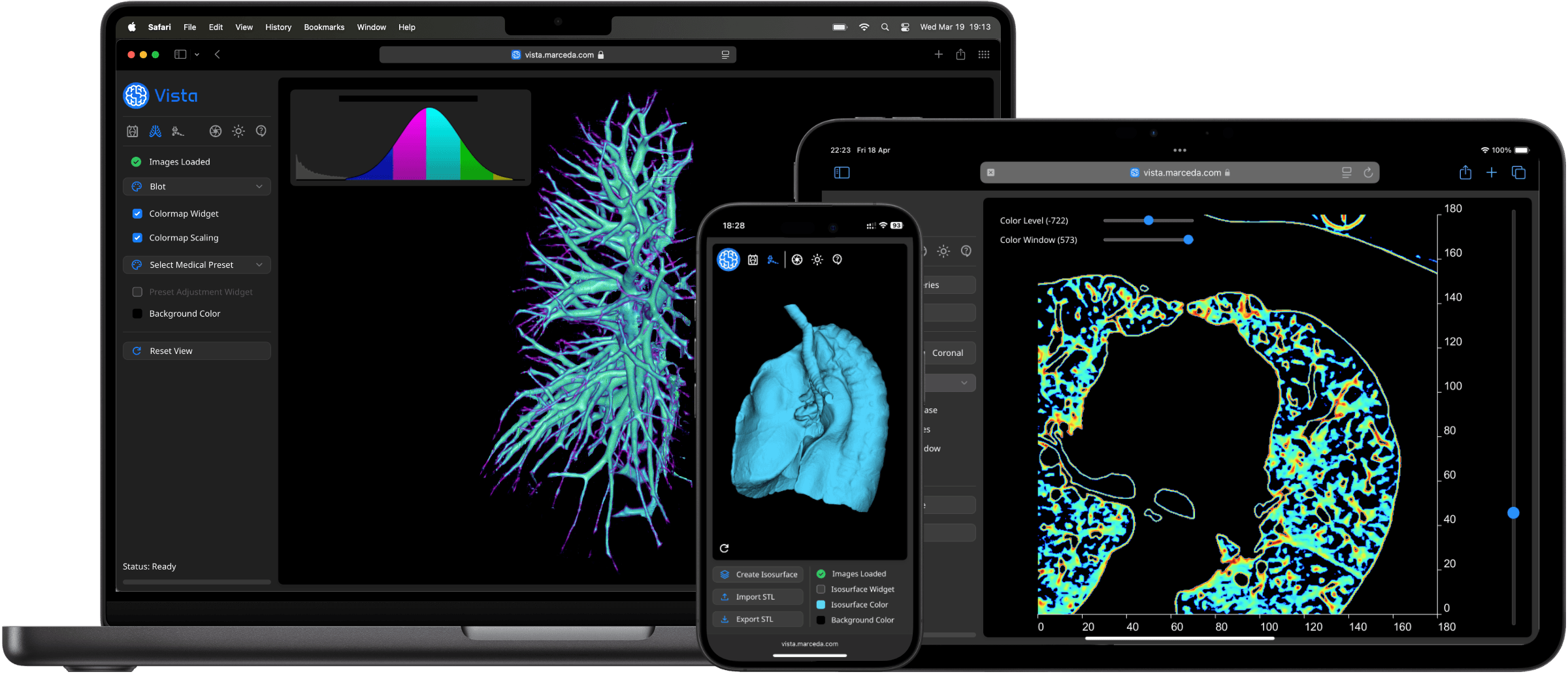Viewport: 1568px width, 674px height.
Task: Select the 2D slice viewer icon in laptop sidebar
Action: tap(133, 131)
